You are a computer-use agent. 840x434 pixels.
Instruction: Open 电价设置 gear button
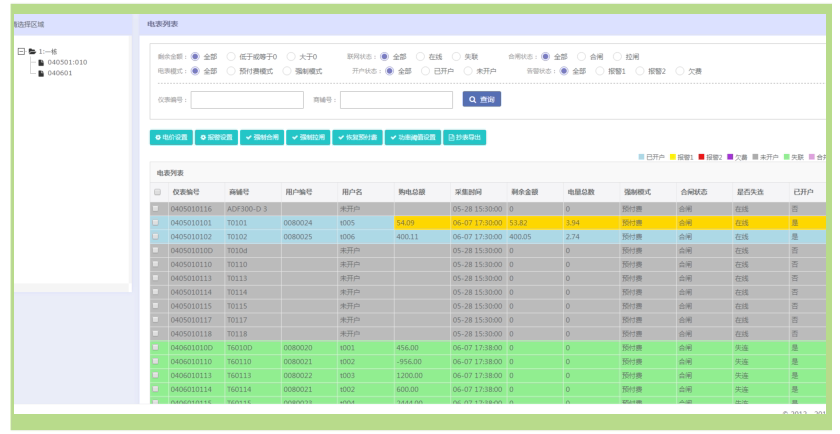click(x=171, y=138)
